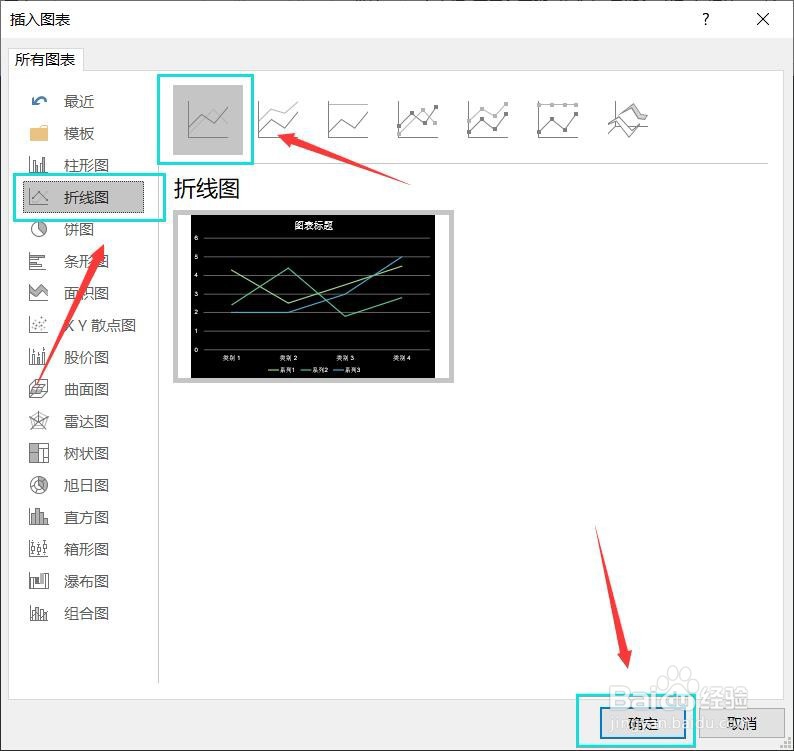Choose 瀑布图 from the chart types
794x751 pixels.
pos(86,581)
